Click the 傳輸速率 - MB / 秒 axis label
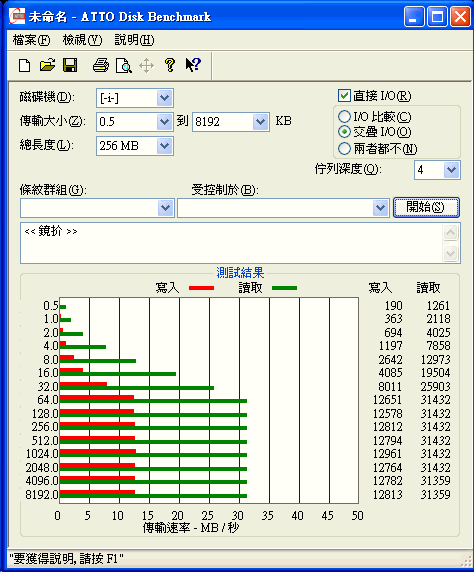Screen dimensions: 474x572 191,527
